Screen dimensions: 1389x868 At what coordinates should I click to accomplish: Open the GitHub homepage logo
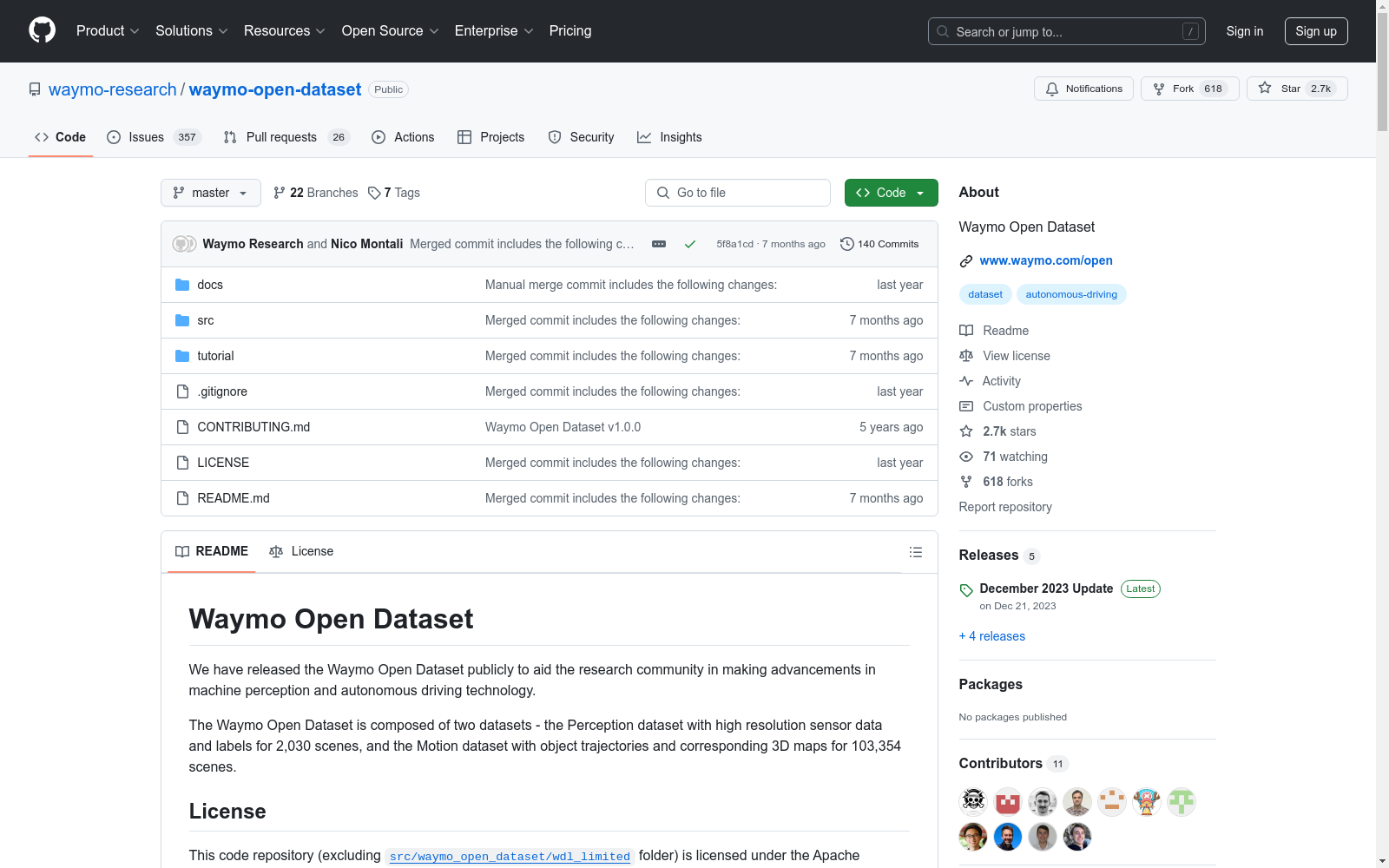pyautogui.click(x=42, y=30)
